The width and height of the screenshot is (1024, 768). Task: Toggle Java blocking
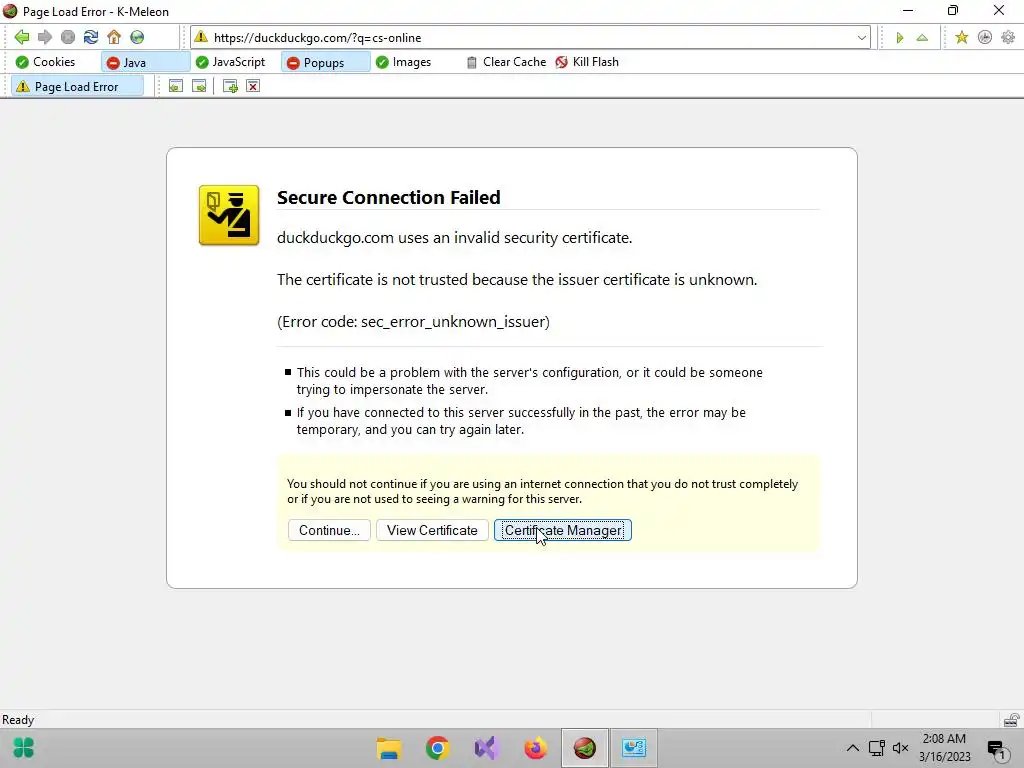coord(145,63)
